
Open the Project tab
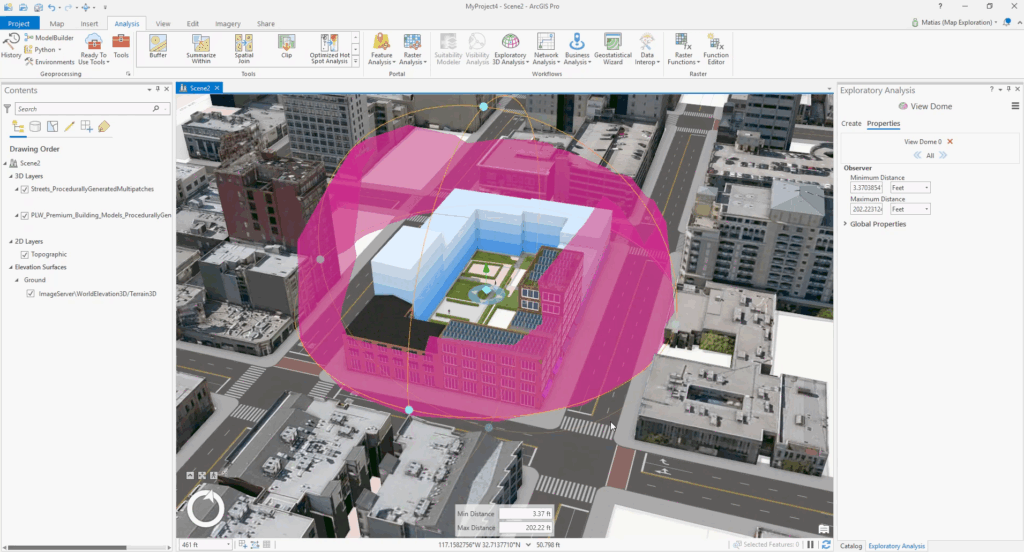[x=19, y=24]
